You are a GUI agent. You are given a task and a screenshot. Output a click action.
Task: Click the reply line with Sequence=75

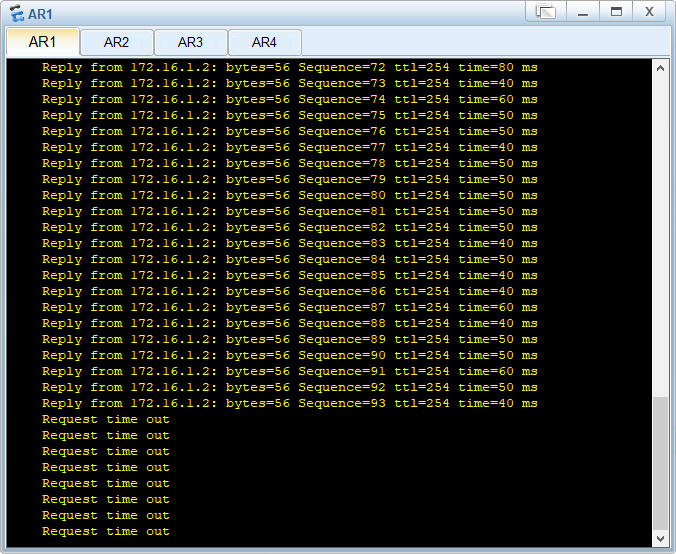point(290,115)
